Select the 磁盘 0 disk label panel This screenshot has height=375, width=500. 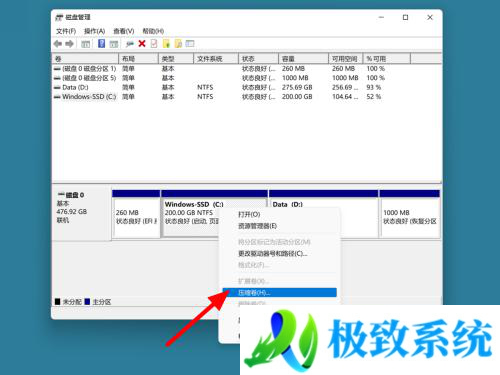82,213
